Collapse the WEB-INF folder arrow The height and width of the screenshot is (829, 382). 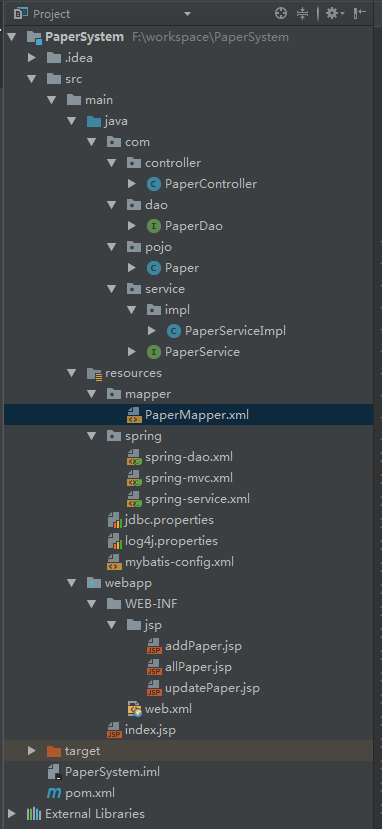pyautogui.click(x=91, y=604)
